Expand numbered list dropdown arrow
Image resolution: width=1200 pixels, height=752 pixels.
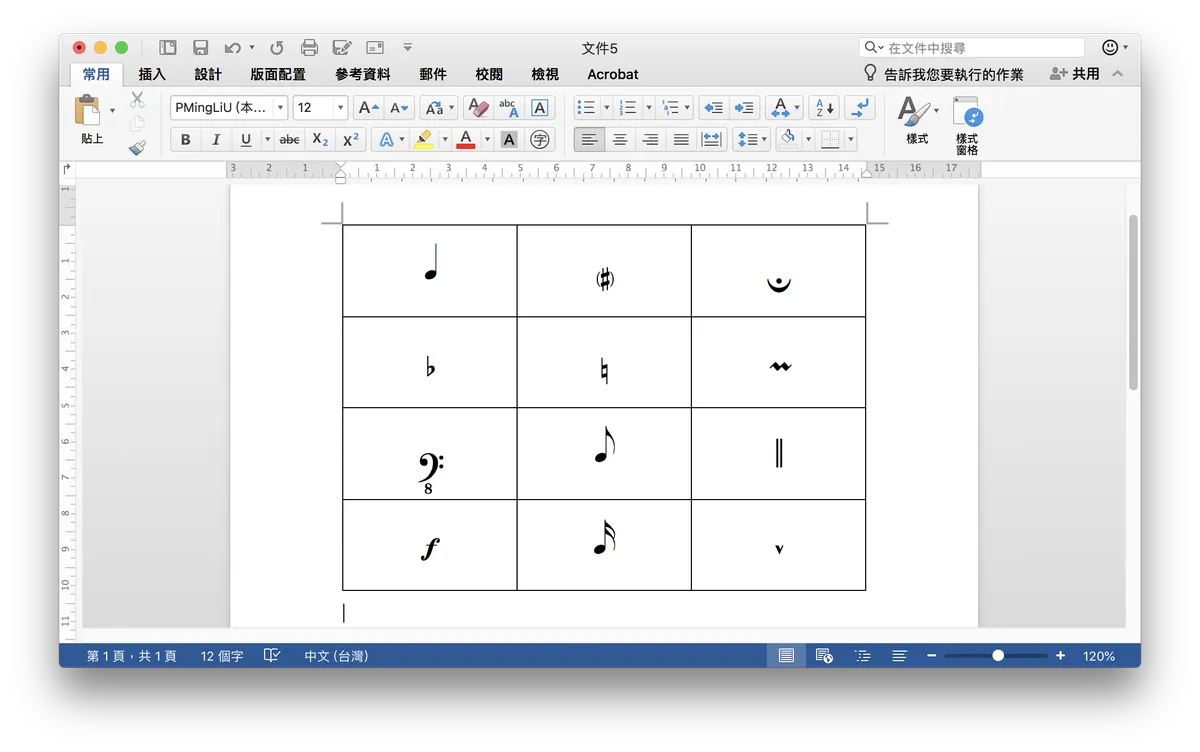[647, 108]
